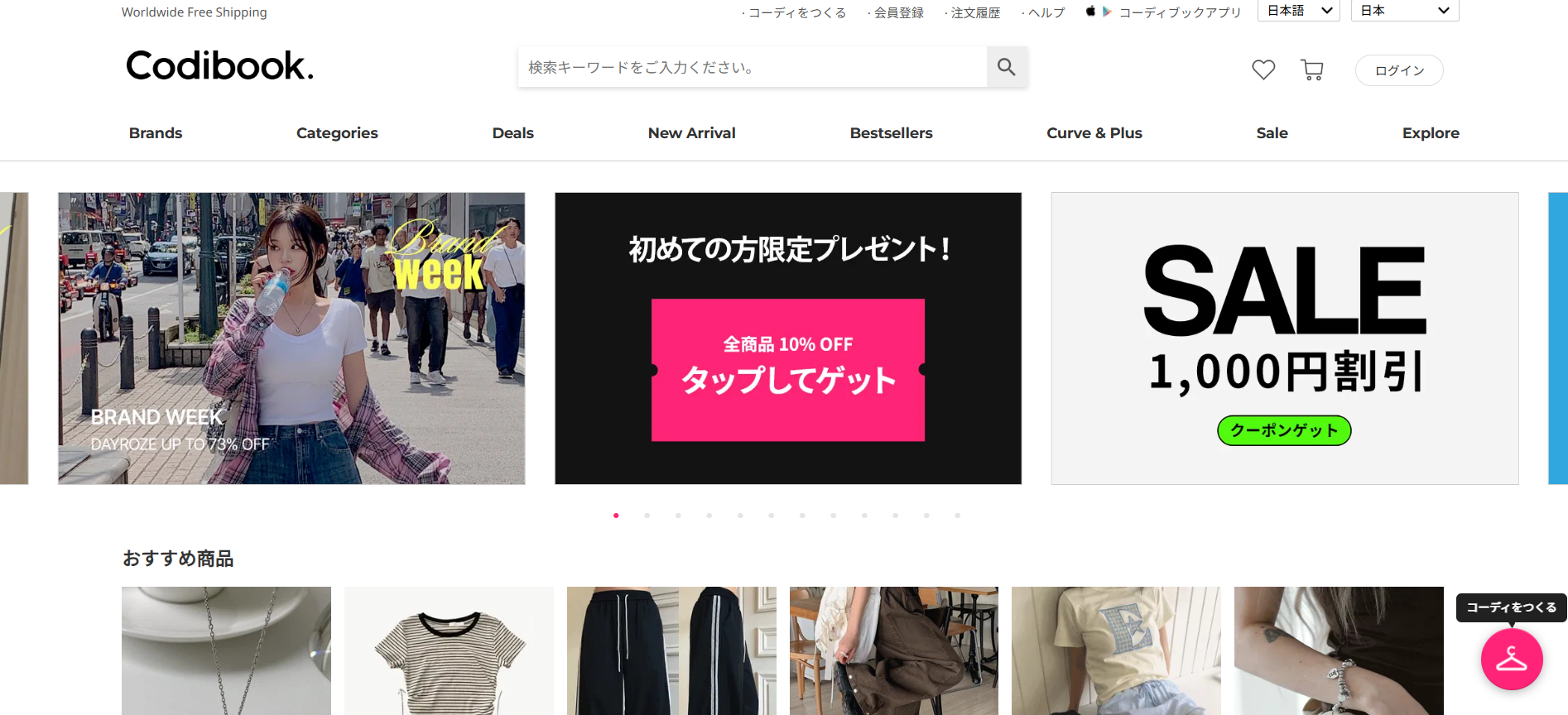
Task: Open the Categories menu
Action: coord(337,133)
